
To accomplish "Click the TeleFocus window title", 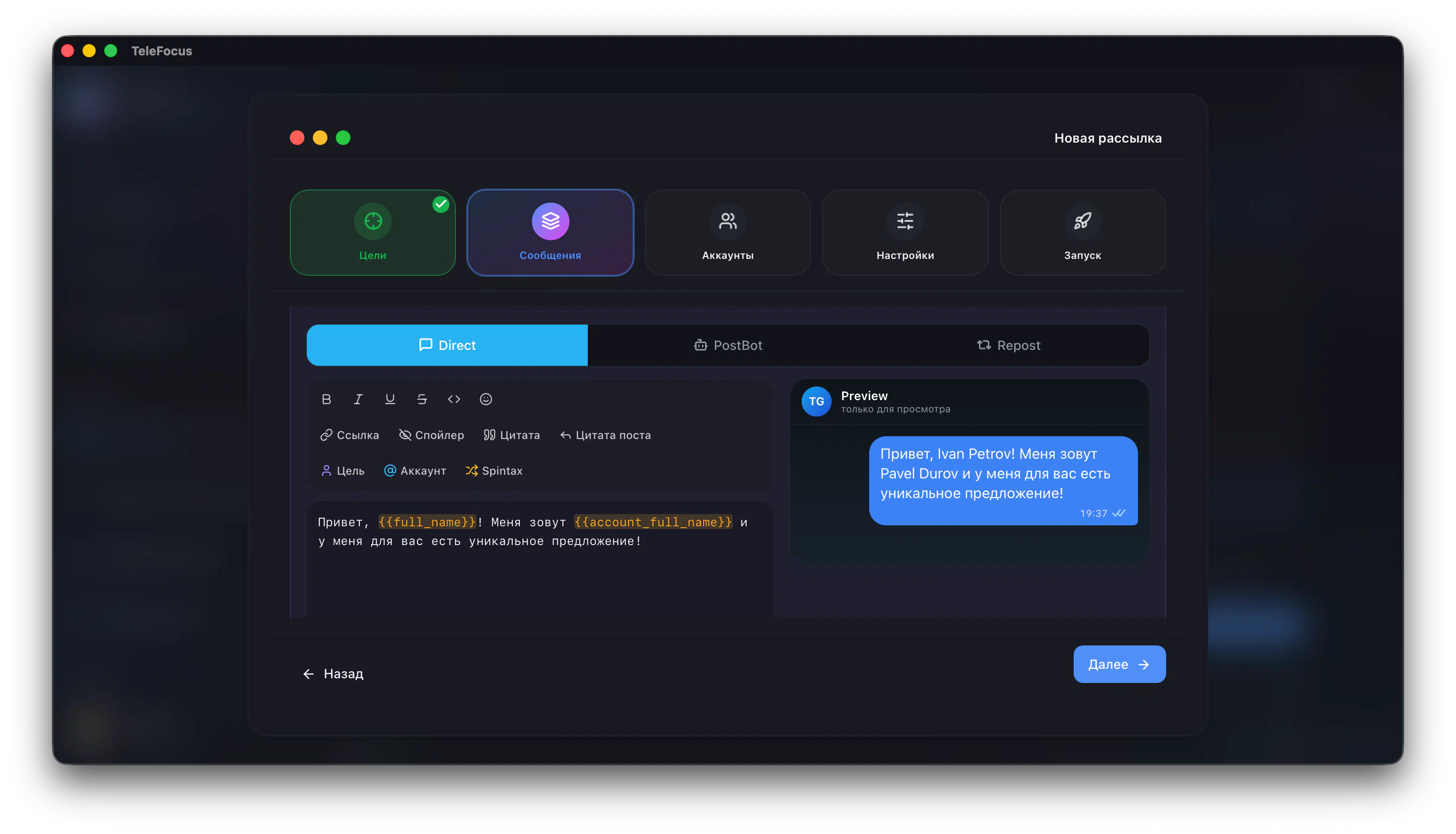I will (x=161, y=51).
